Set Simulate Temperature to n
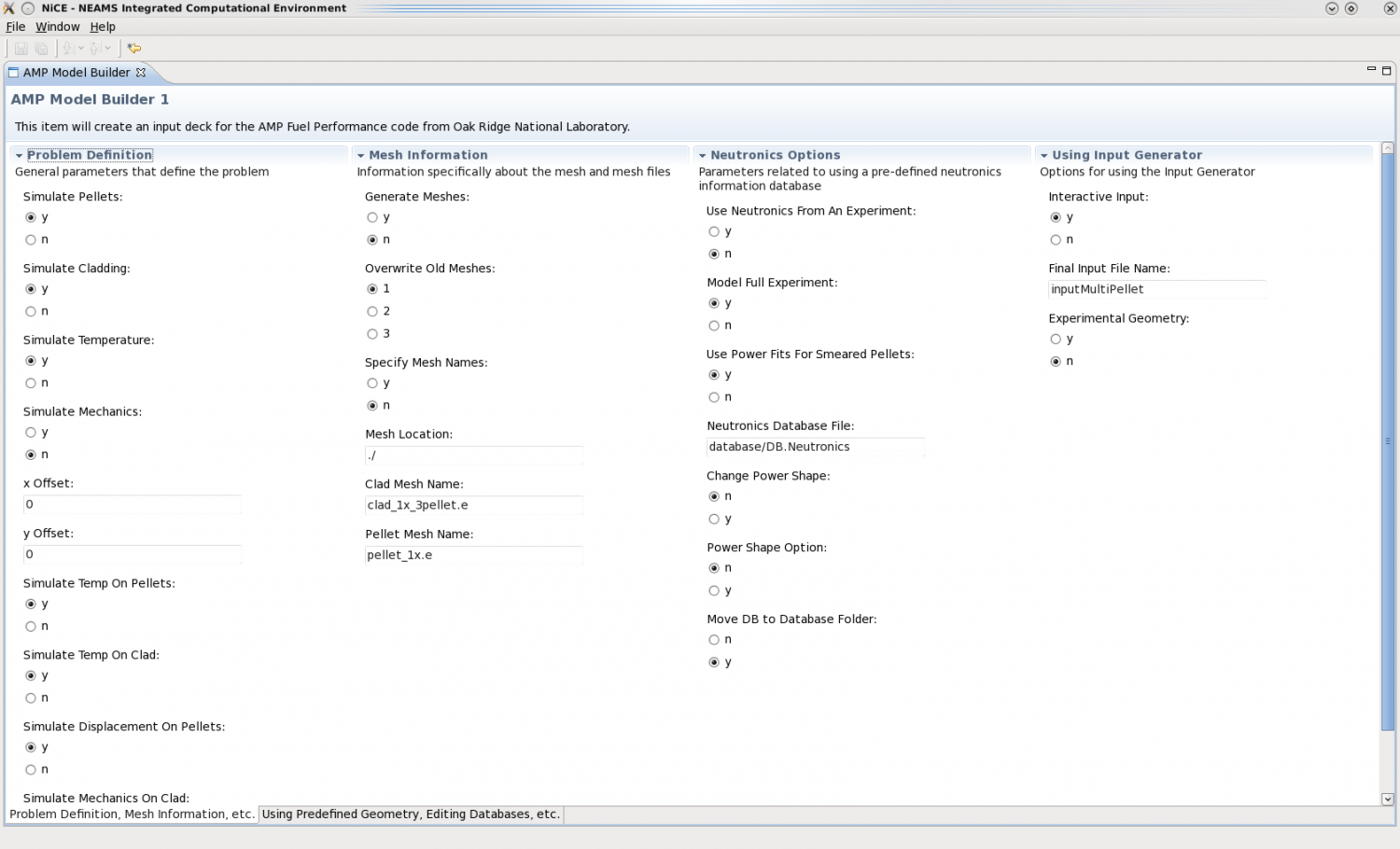 pyautogui.click(x=31, y=383)
